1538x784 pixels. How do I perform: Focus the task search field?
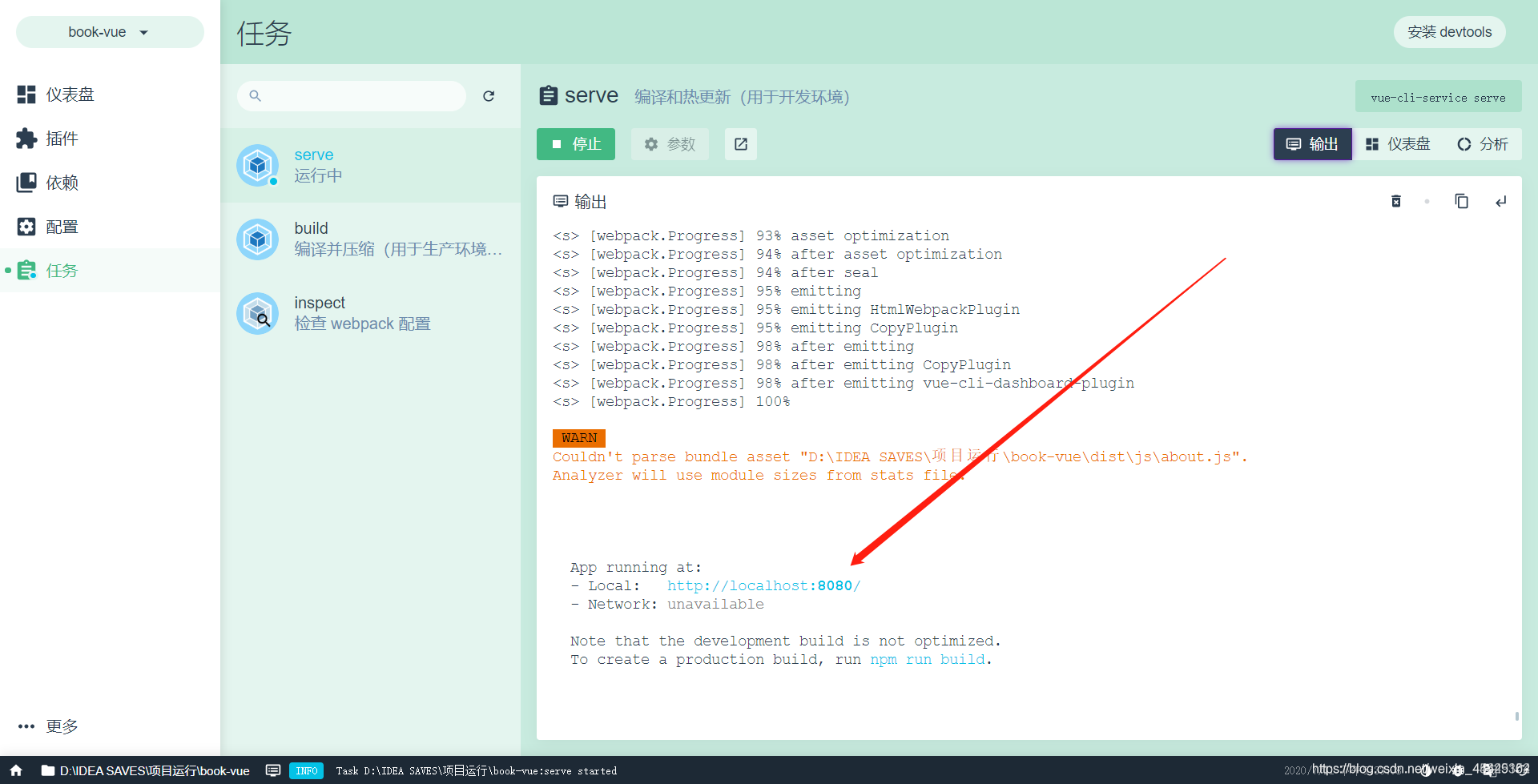pyautogui.click(x=352, y=96)
